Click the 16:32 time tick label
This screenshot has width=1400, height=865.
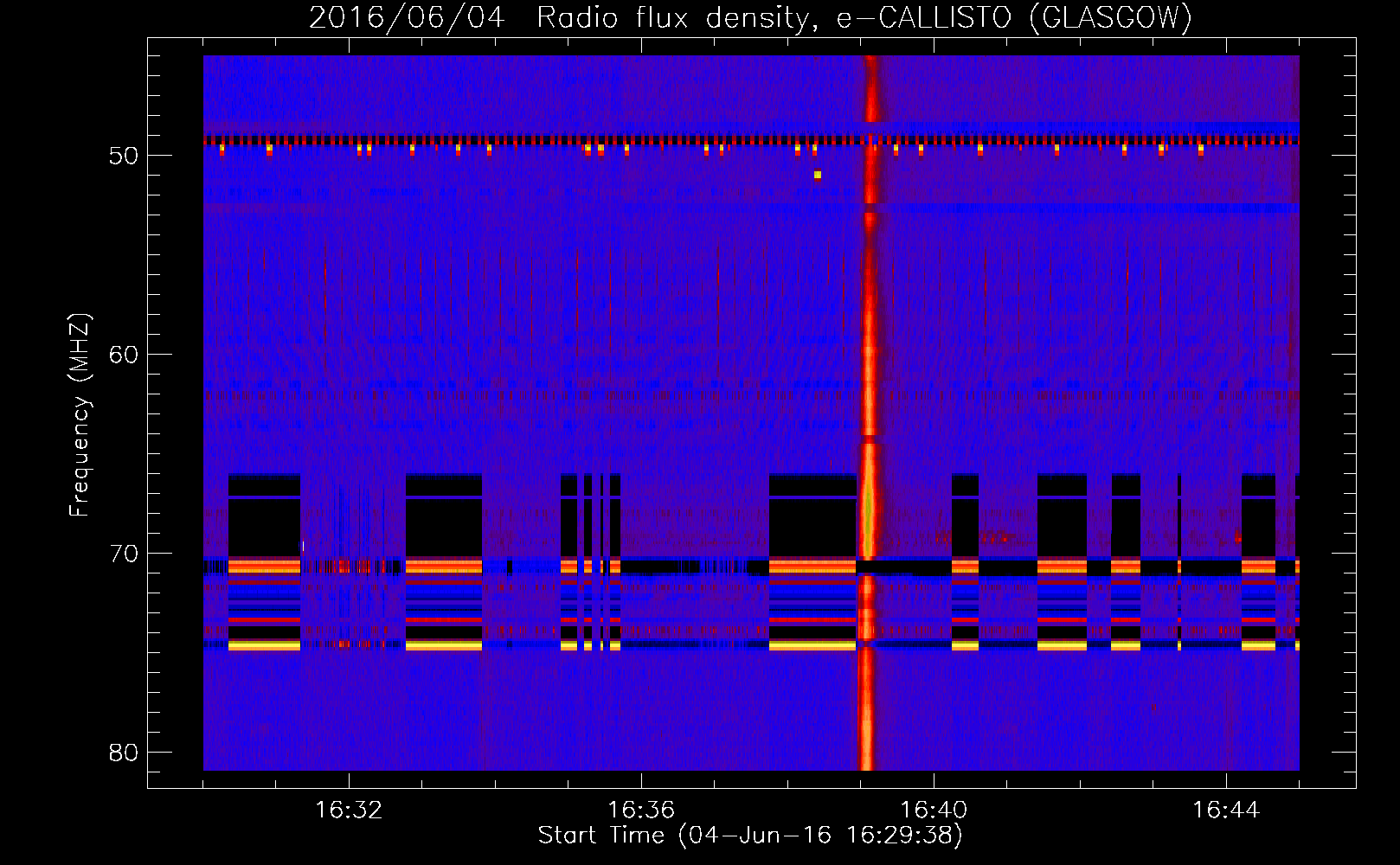tap(349, 811)
